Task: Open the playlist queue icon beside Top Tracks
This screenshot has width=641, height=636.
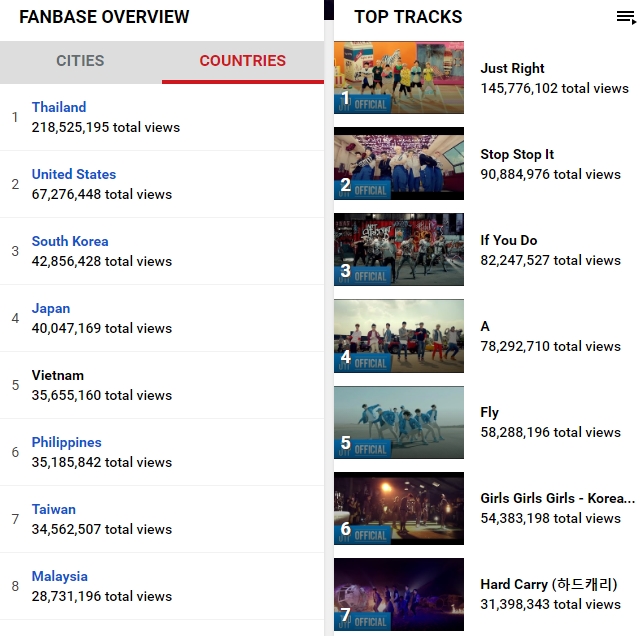Action: (x=626, y=18)
